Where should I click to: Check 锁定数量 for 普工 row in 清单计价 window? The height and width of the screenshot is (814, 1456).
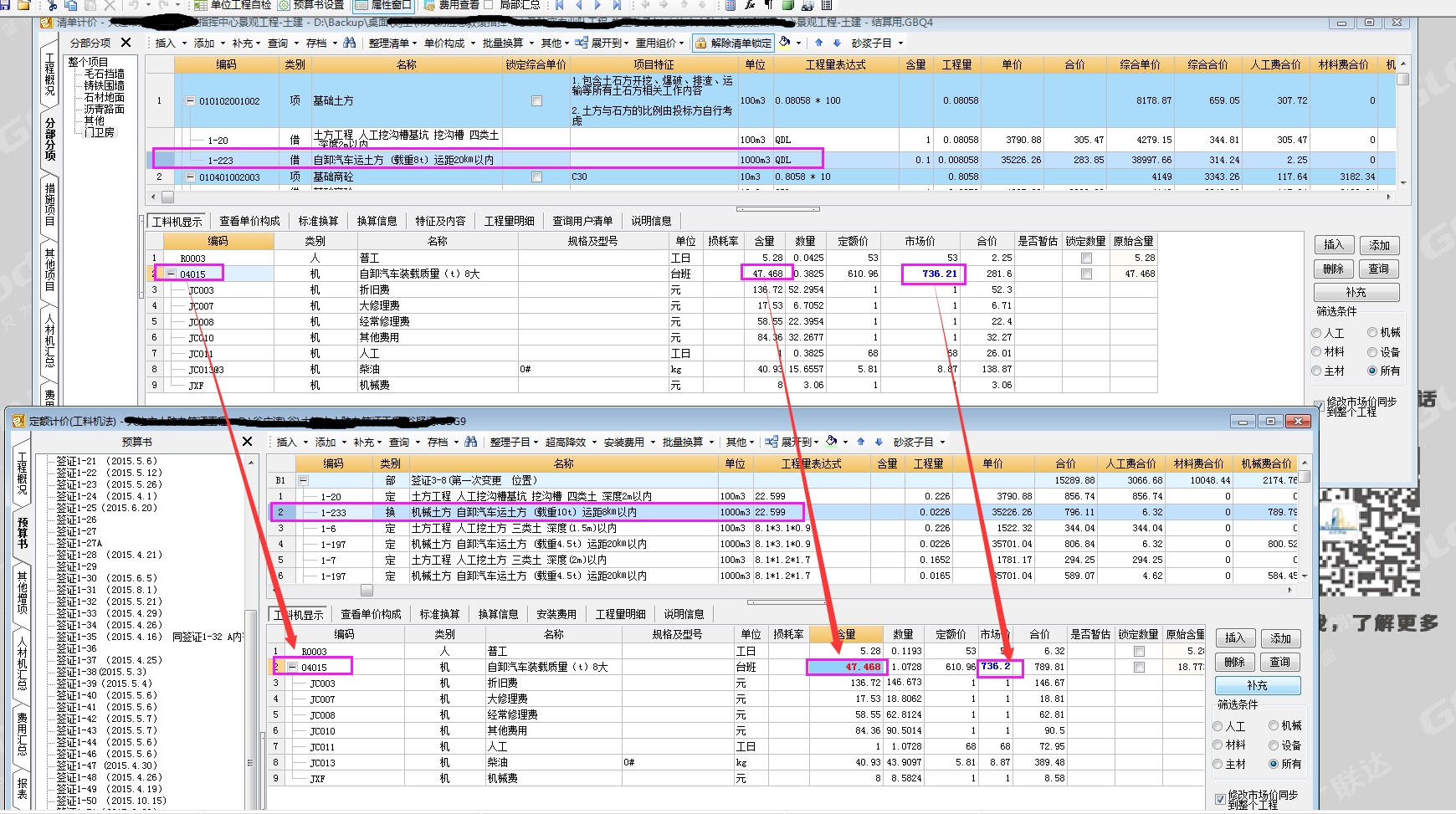[x=1086, y=258]
